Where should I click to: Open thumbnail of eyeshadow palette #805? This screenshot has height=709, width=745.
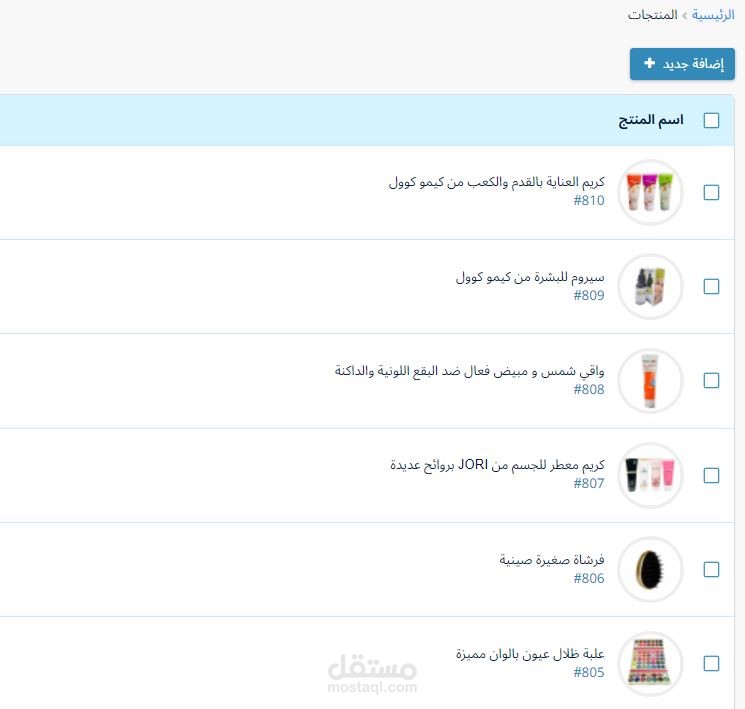[650, 663]
